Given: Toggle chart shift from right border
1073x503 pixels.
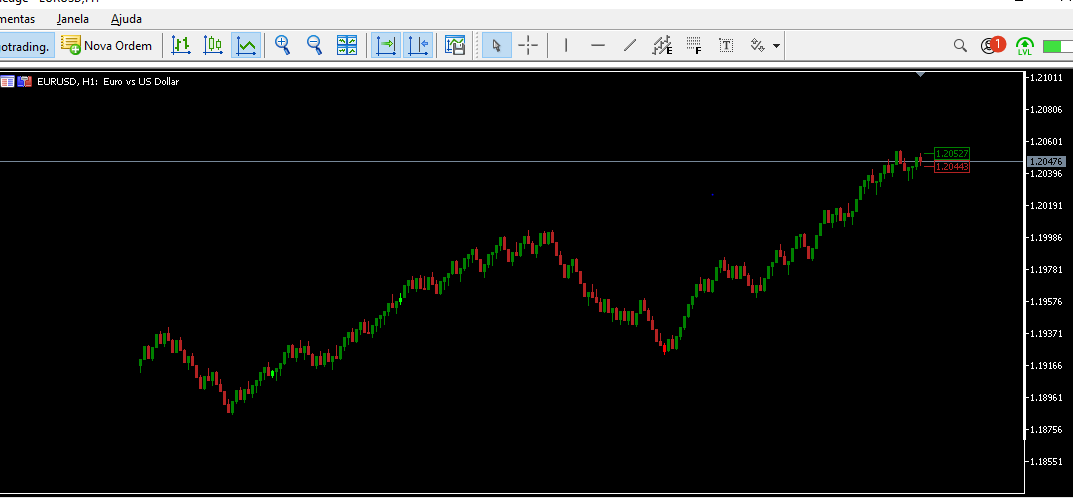Looking at the screenshot, I should point(418,46).
